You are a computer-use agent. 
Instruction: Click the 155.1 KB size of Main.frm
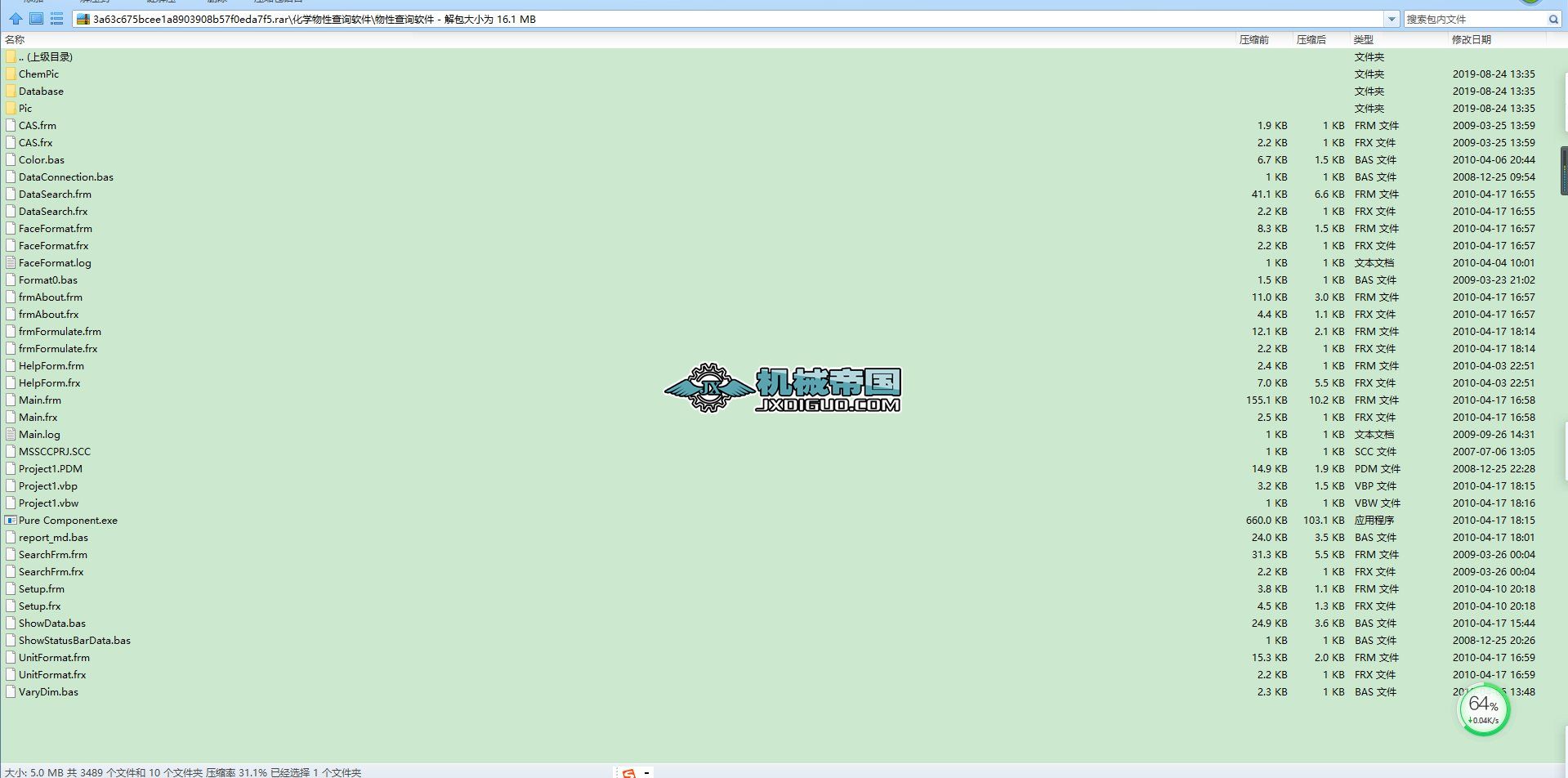(x=1266, y=400)
